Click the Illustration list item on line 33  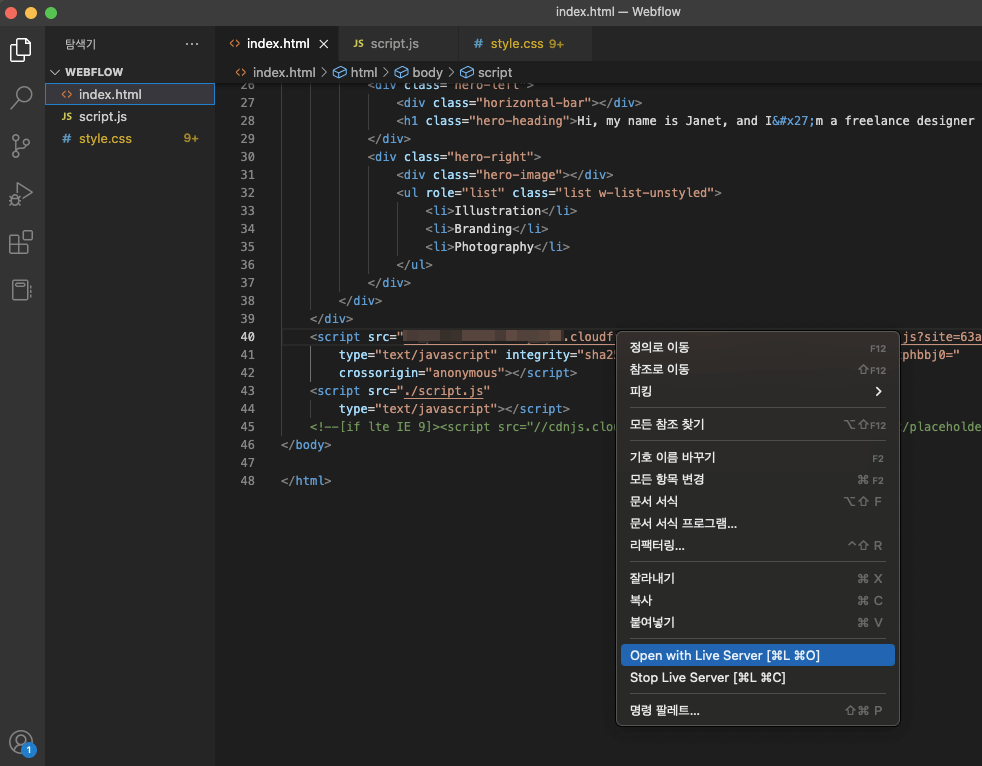coord(497,211)
